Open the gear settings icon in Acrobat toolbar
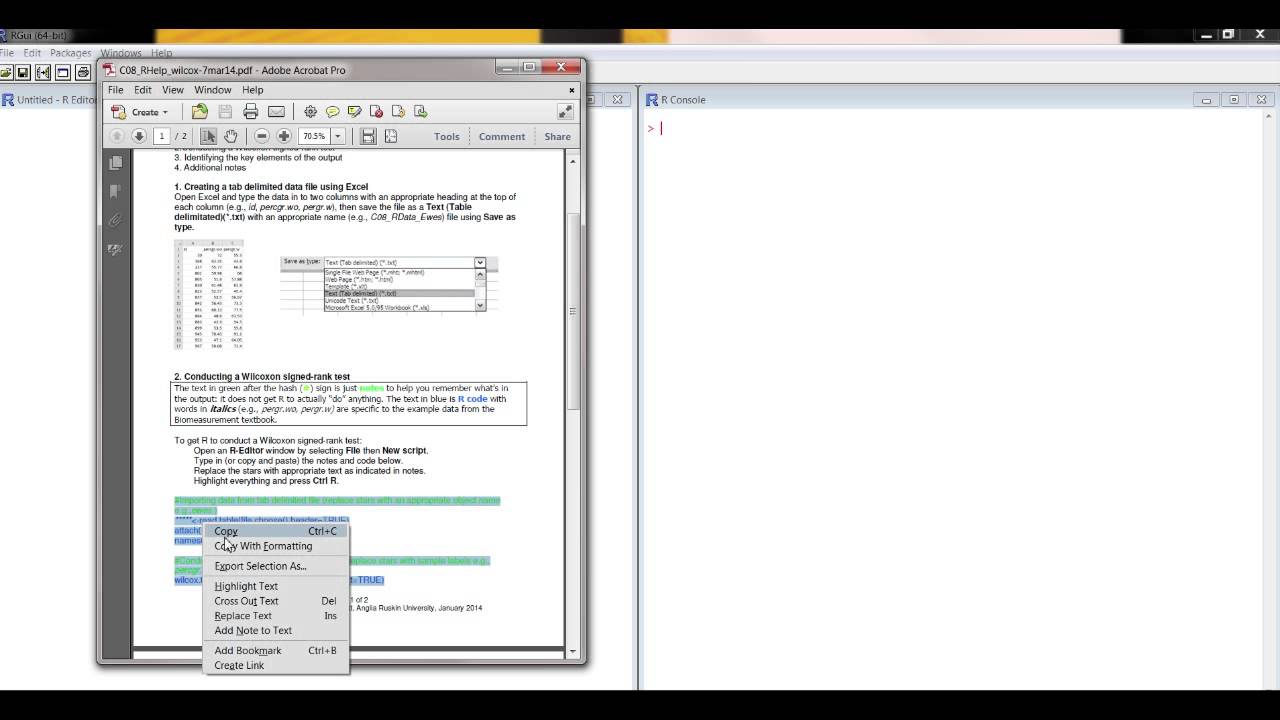 click(310, 111)
